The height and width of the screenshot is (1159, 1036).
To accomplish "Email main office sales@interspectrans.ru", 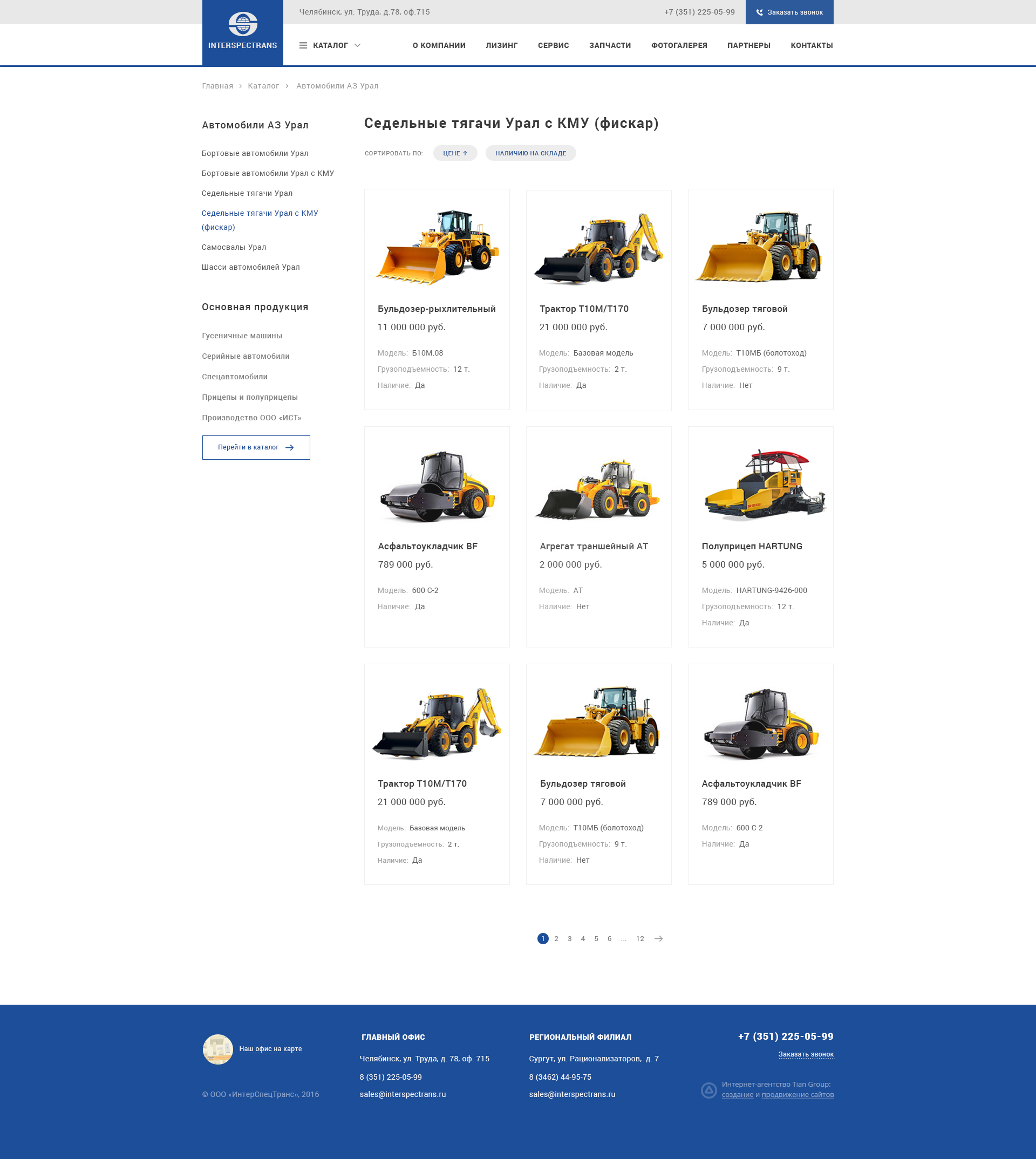I will pyautogui.click(x=403, y=1094).
